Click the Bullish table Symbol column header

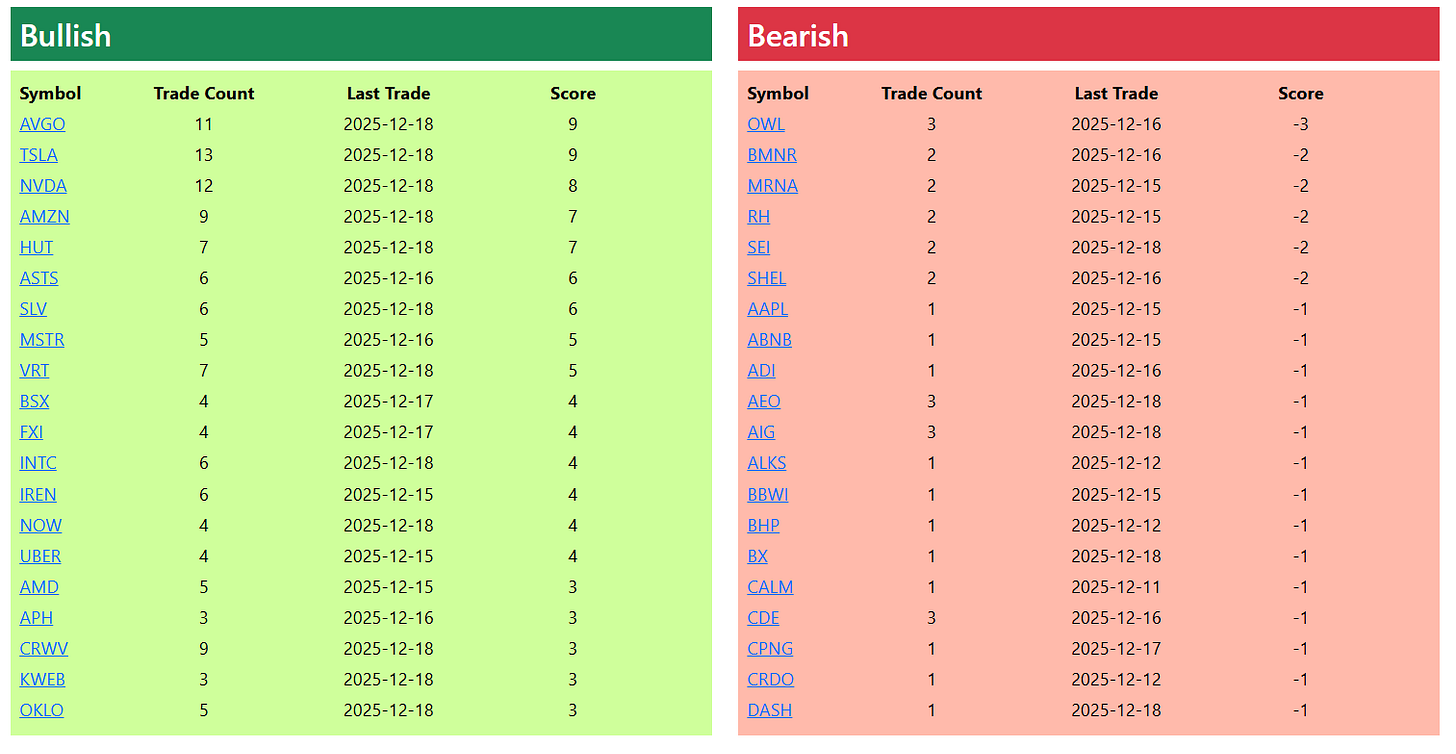51,94
